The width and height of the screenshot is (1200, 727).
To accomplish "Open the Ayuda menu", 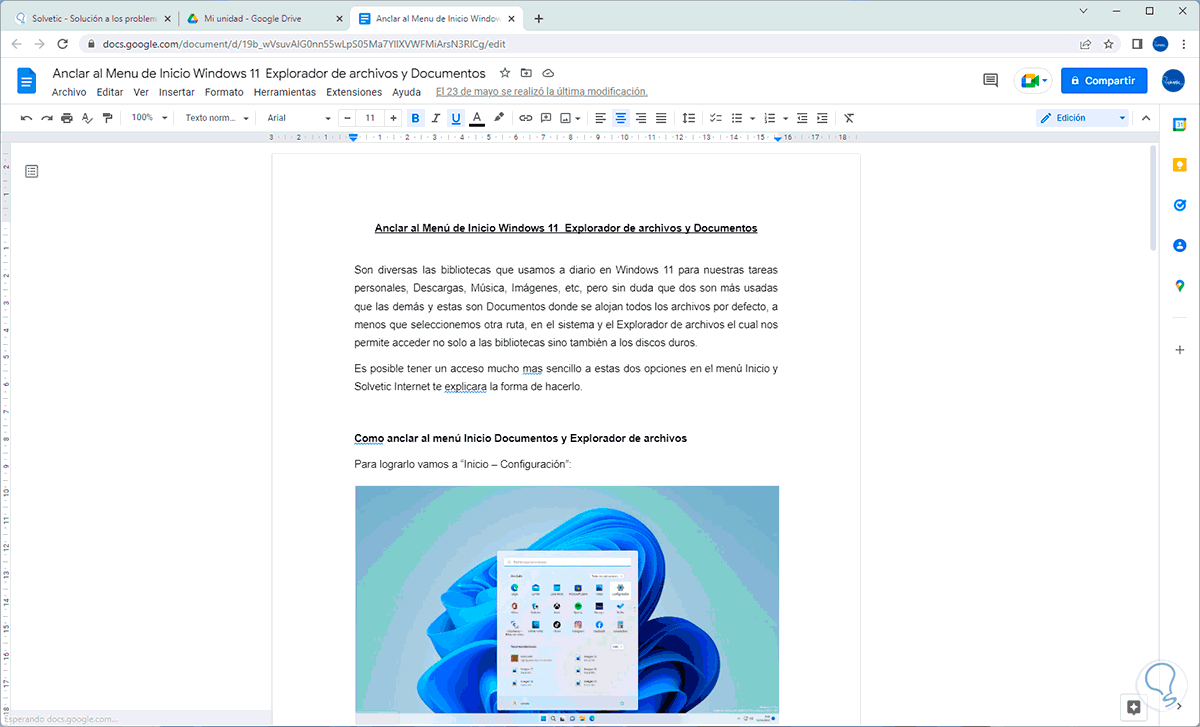I will point(406,92).
